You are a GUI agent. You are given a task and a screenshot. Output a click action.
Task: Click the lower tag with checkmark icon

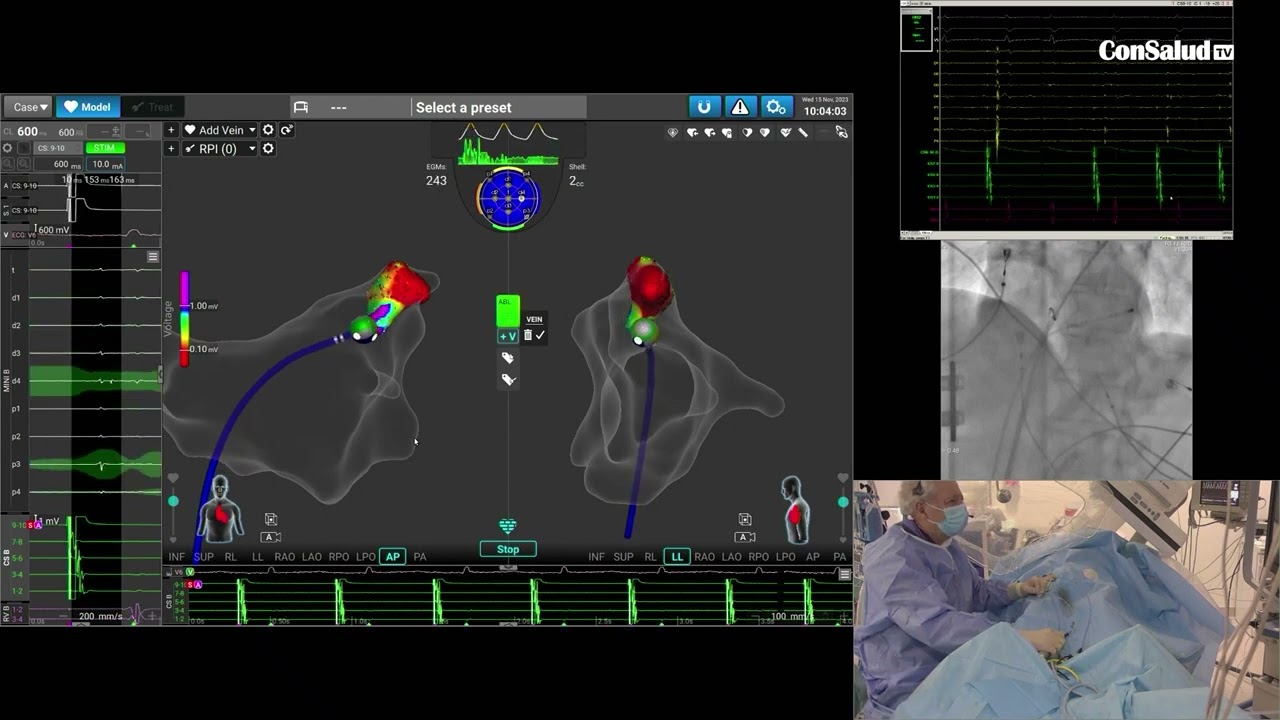(x=507, y=380)
